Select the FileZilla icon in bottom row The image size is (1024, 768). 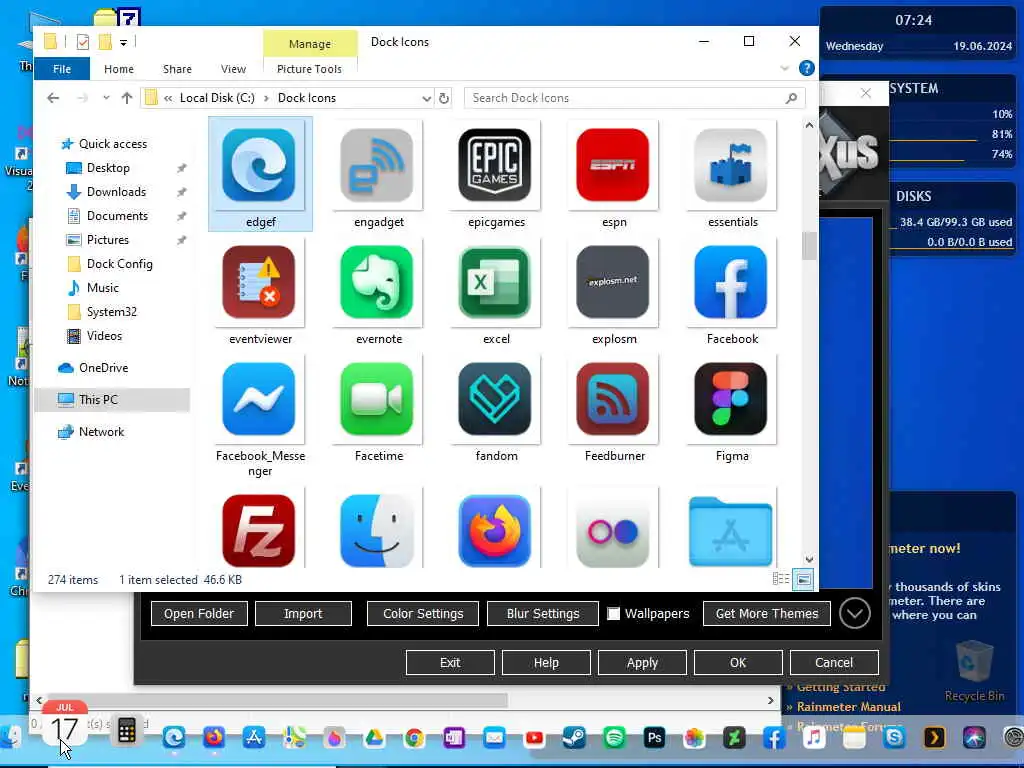259,530
